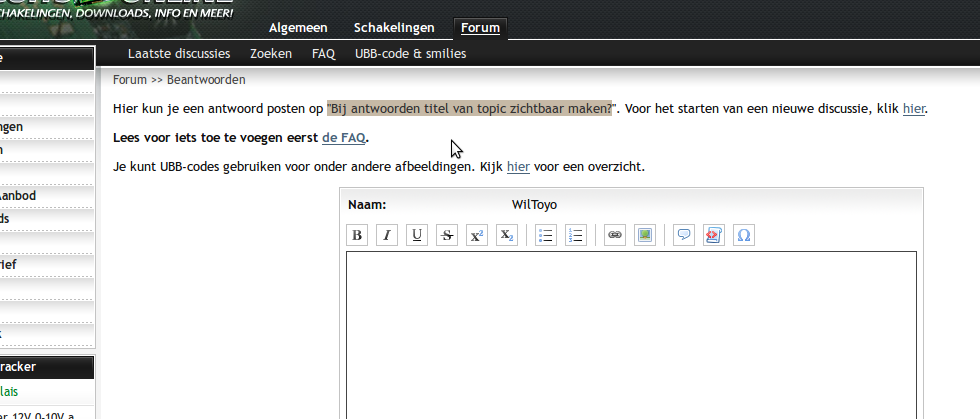Image resolution: width=980 pixels, height=419 pixels.
Task: Insert a code block icon
Action: click(x=713, y=235)
